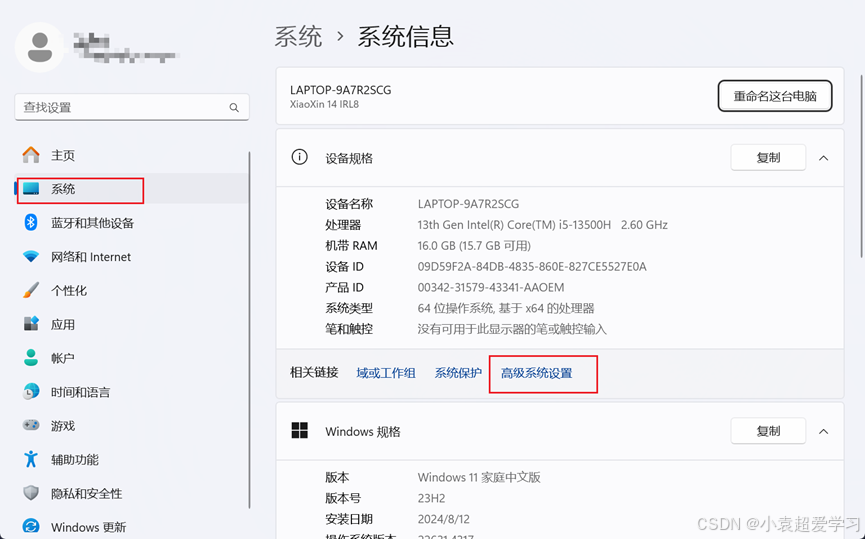Open 帐户 settings in sidebar
This screenshot has width=865, height=539.
click(131, 357)
